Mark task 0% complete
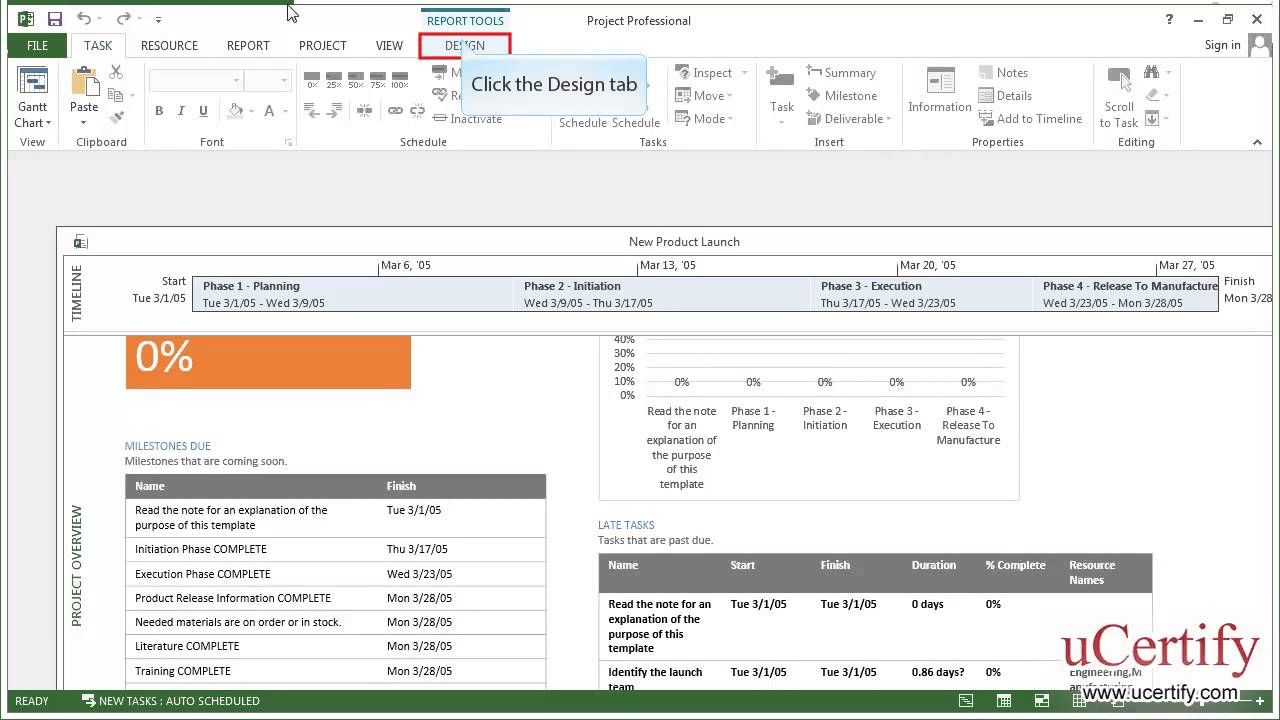The height and width of the screenshot is (720, 1280). point(312,79)
